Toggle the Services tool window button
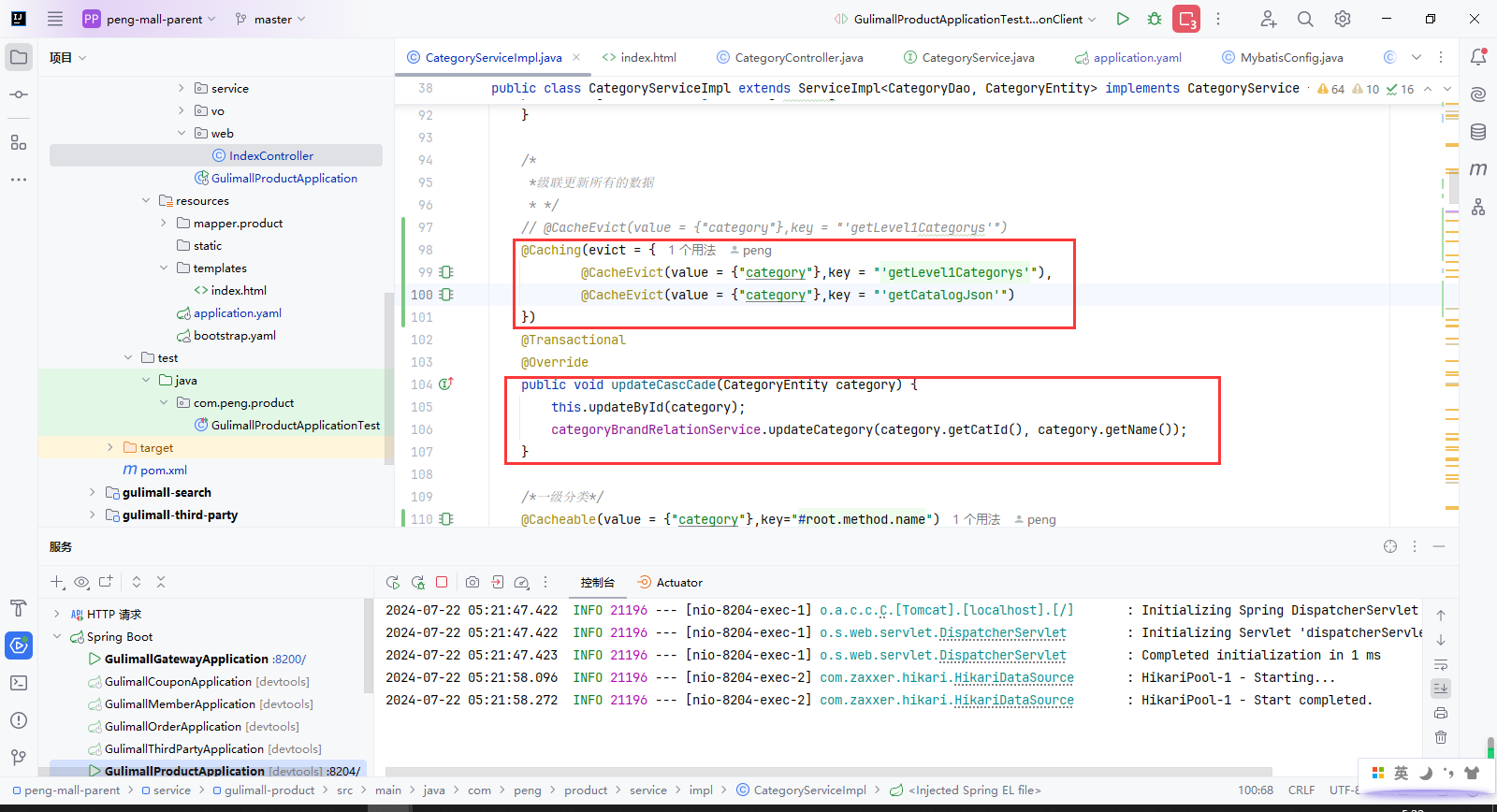 pyautogui.click(x=19, y=645)
